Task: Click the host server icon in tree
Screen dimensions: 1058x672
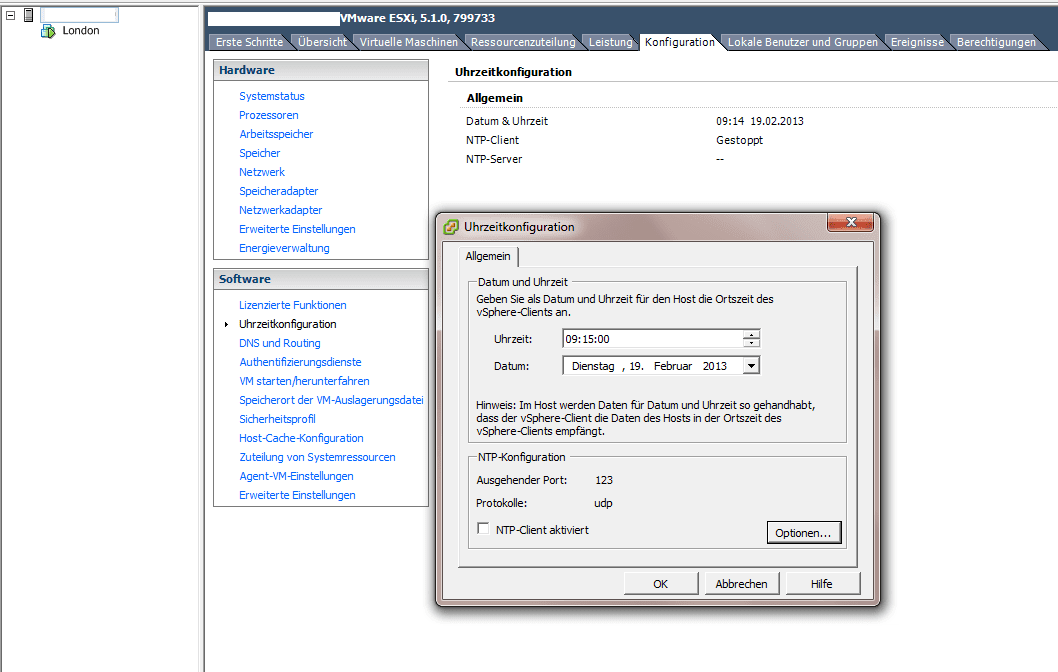Action: click(x=28, y=15)
